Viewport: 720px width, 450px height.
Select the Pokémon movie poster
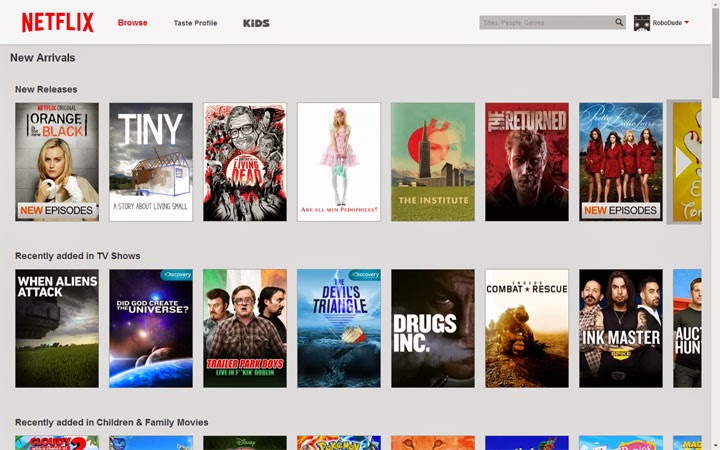339,443
